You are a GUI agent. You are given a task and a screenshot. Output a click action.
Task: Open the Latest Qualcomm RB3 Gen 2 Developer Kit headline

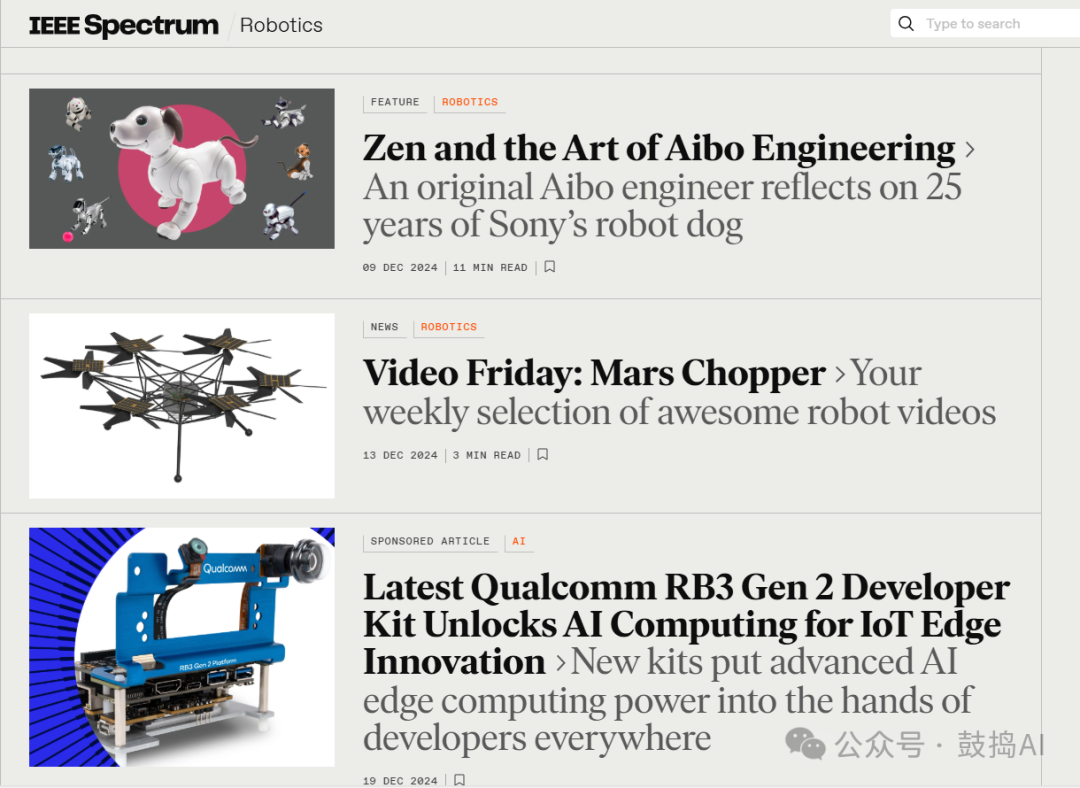[x=686, y=625]
